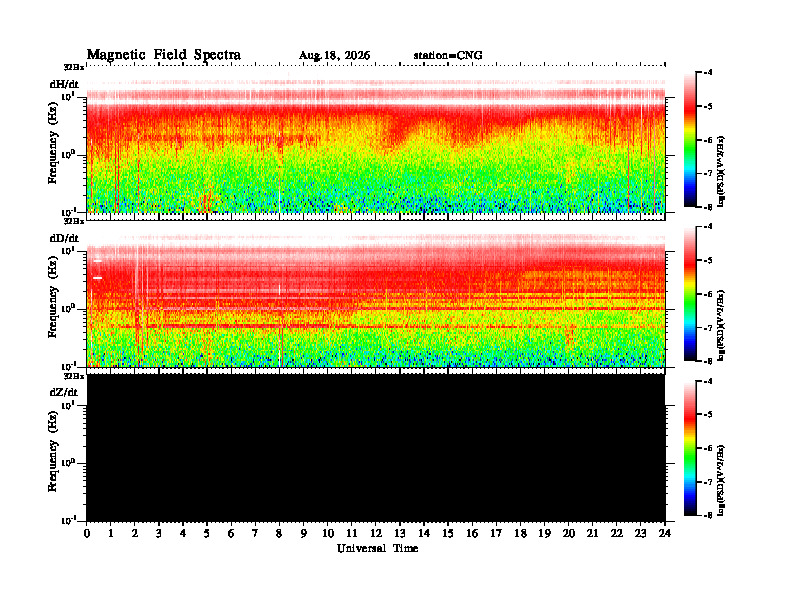Click the hour 14 tick label
792x612 pixels.
(424, 534)
